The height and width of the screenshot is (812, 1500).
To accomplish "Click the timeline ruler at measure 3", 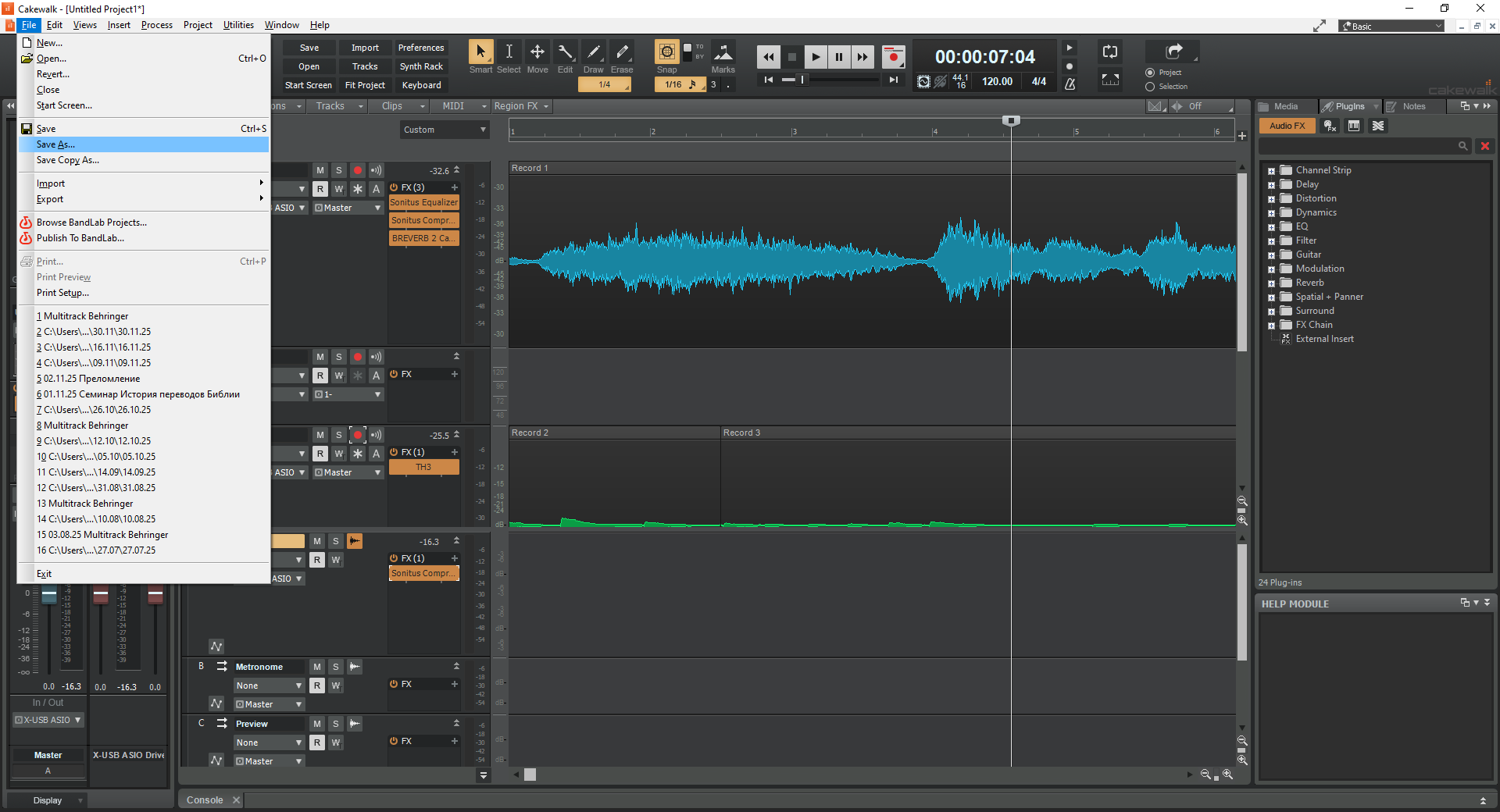I will click(794, 131).
